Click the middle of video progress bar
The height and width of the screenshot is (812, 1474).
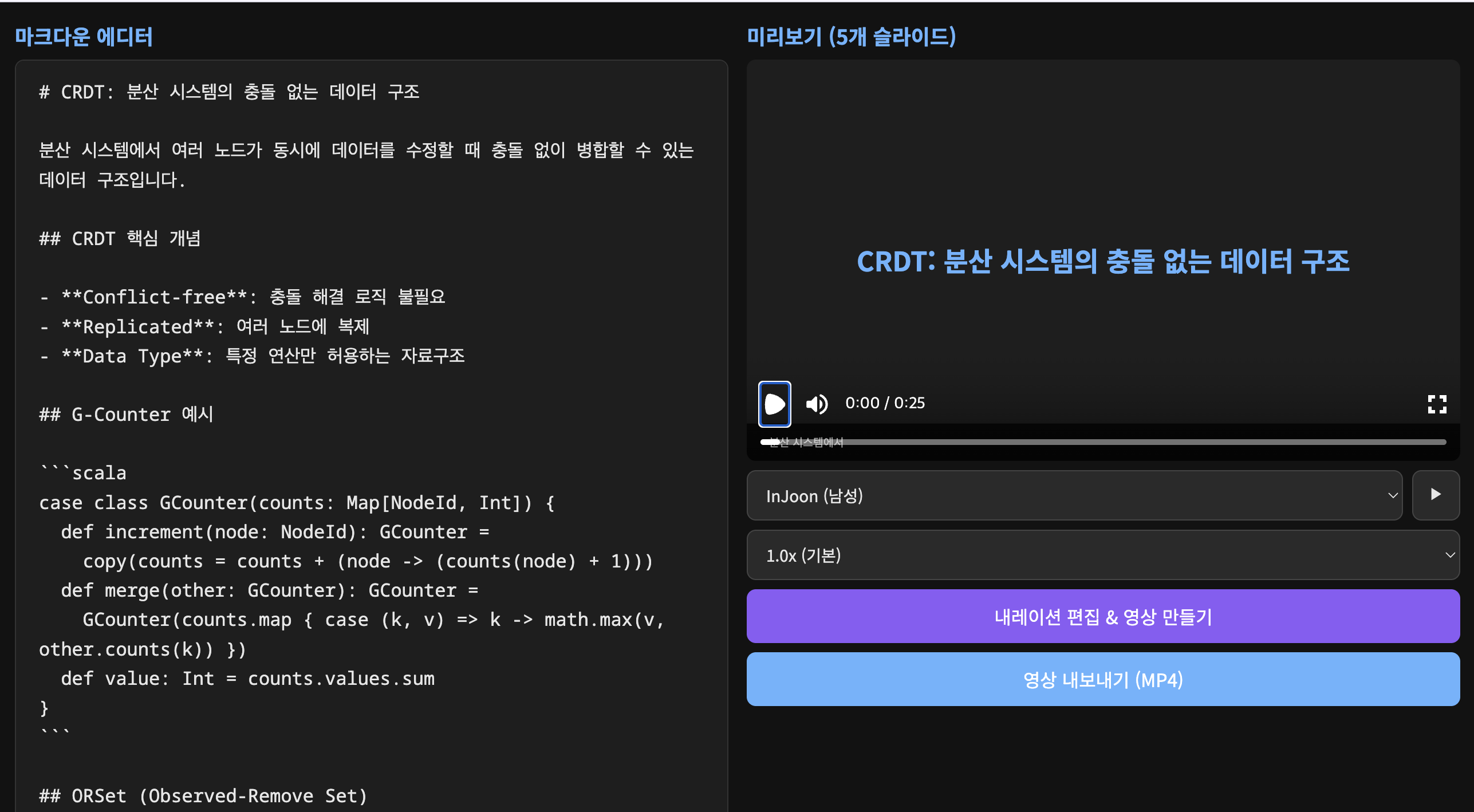click(x=1102, y=442)
